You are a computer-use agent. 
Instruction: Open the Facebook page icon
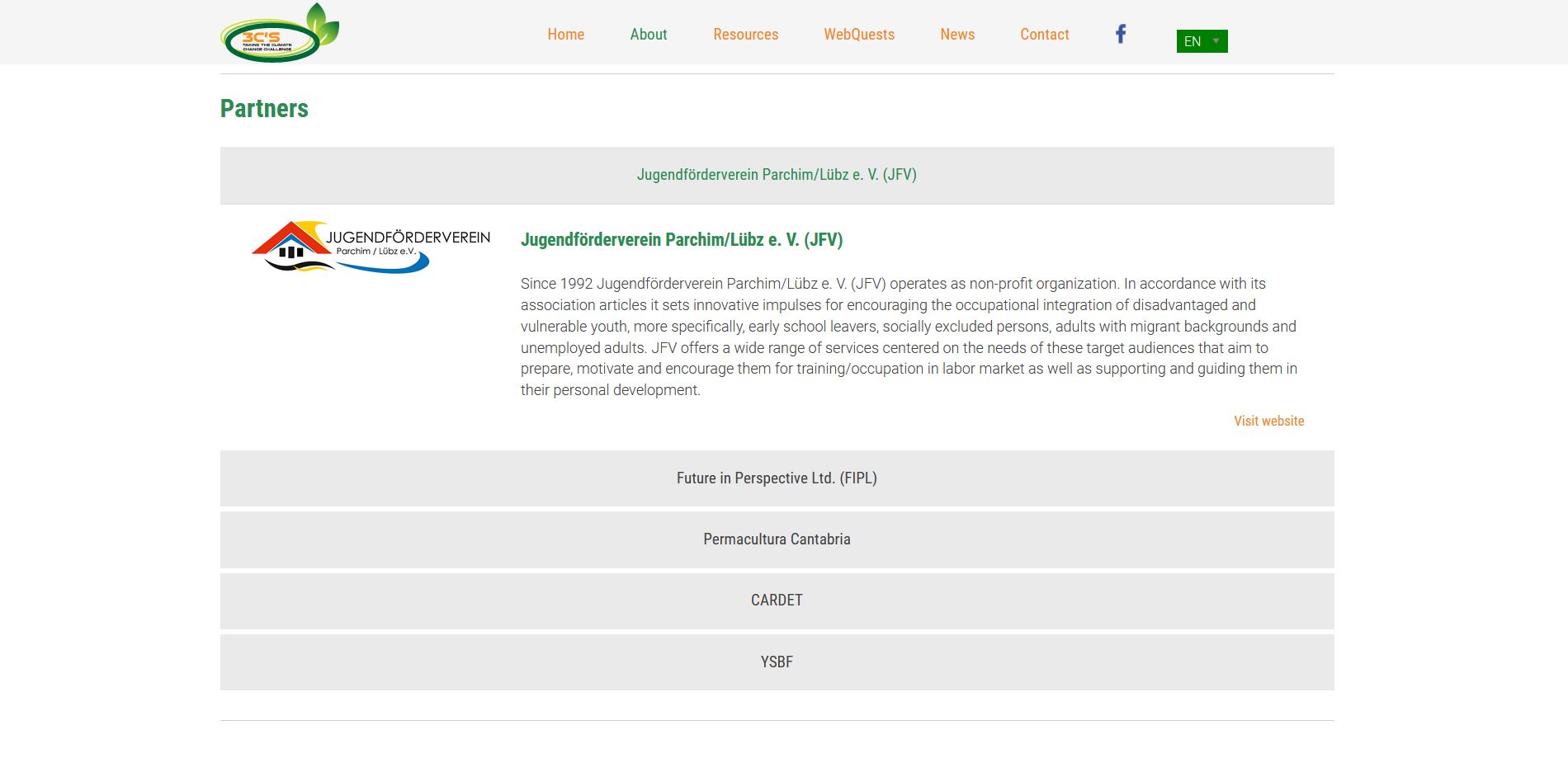[1121, 34]
